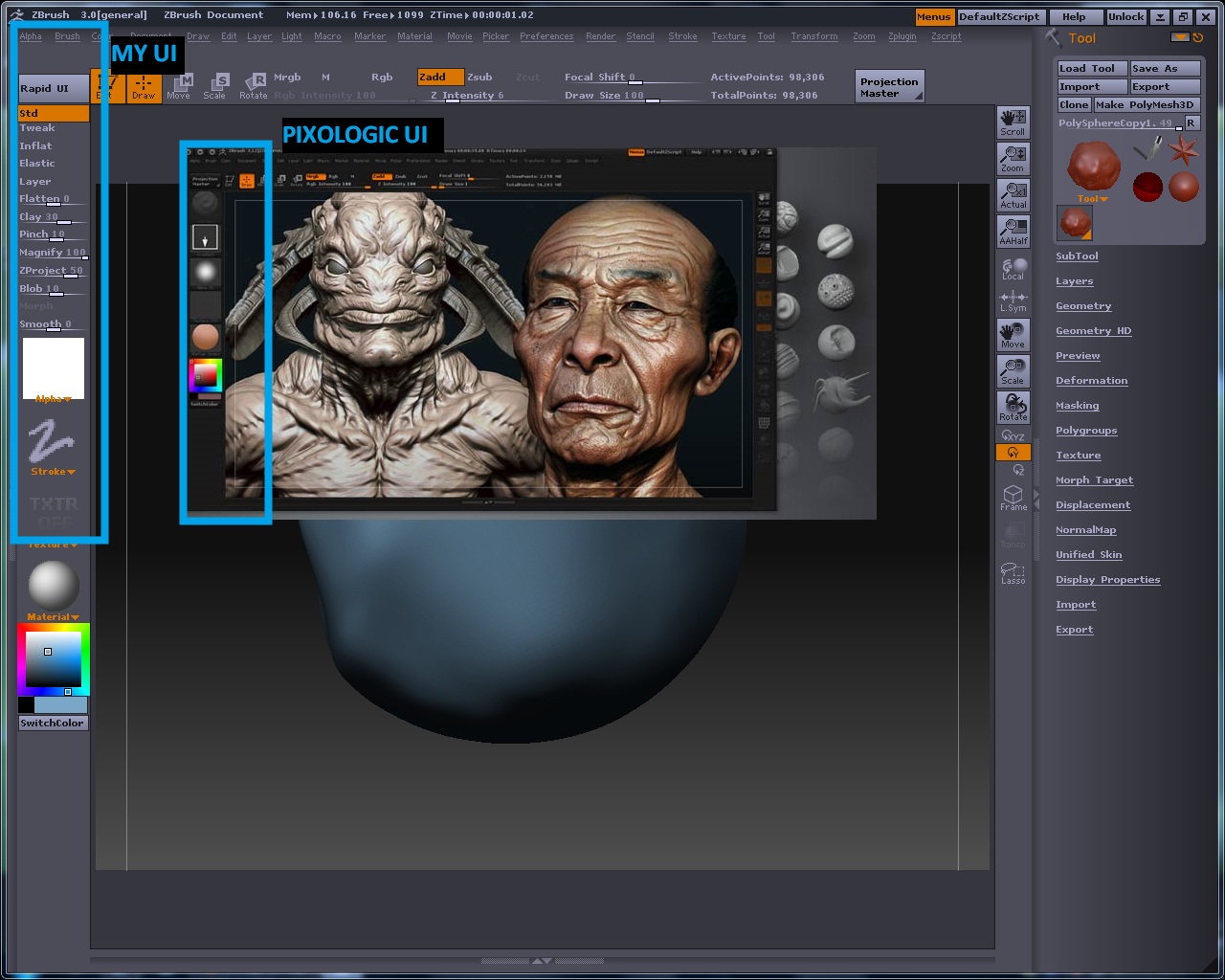Click the L.Sym local symmetry icon

point(1013,301)
